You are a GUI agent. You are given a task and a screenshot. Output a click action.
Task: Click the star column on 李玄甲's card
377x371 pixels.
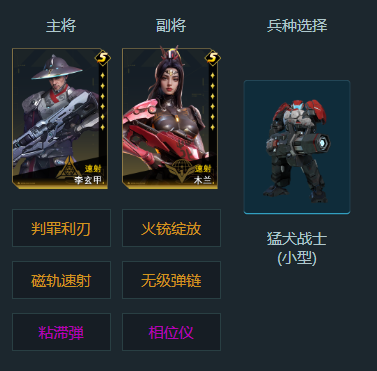102,101
